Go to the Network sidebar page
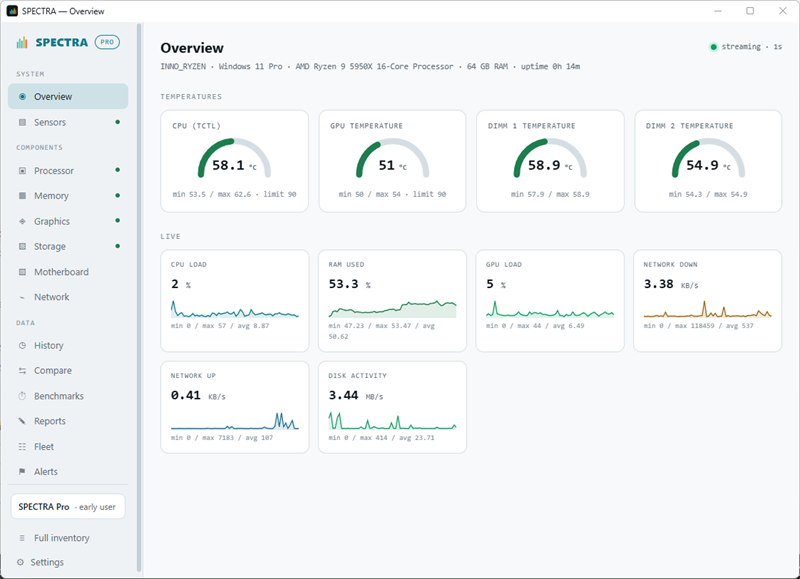 [x=68, y=297]
